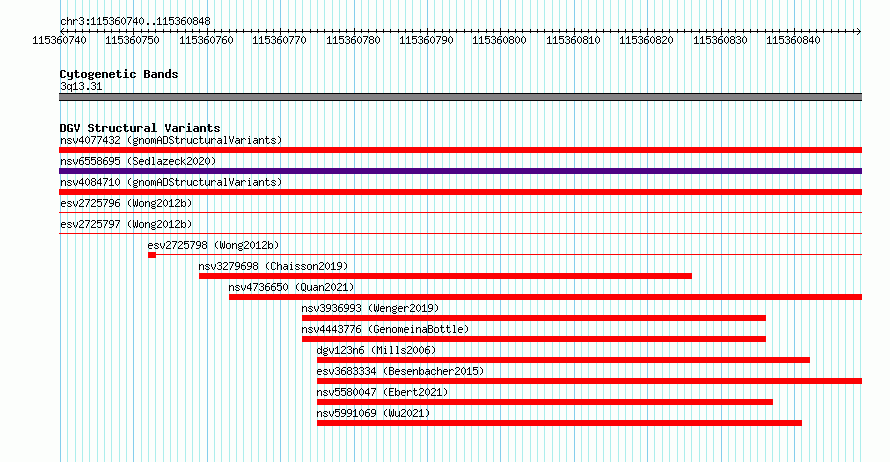The height and width of the screenshot is (462, 890).
Task: Click esv2725798 (Wong2012b) label
Action: click(x=213, y=245)
